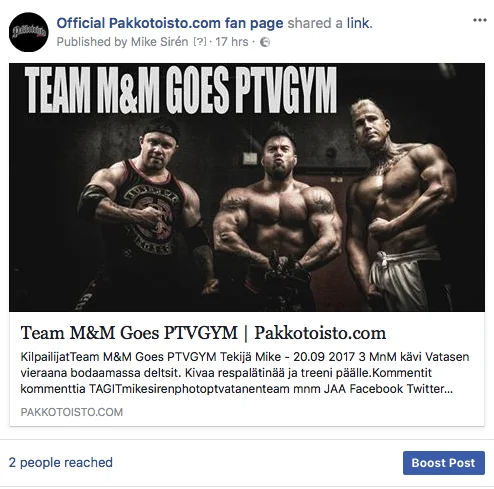494x489 pixels.
Task: Open the shared 'link.' hyperlink
Action: [x=360, y=23]
